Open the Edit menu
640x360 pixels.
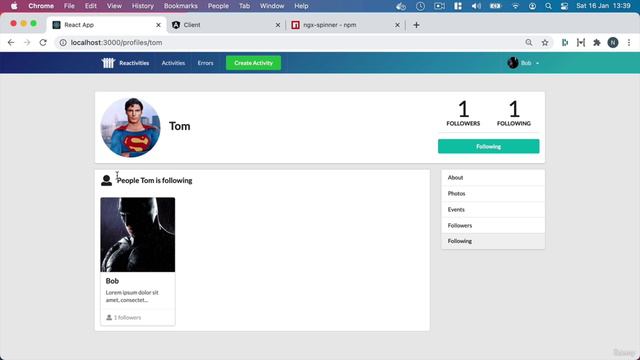point(91,6)
